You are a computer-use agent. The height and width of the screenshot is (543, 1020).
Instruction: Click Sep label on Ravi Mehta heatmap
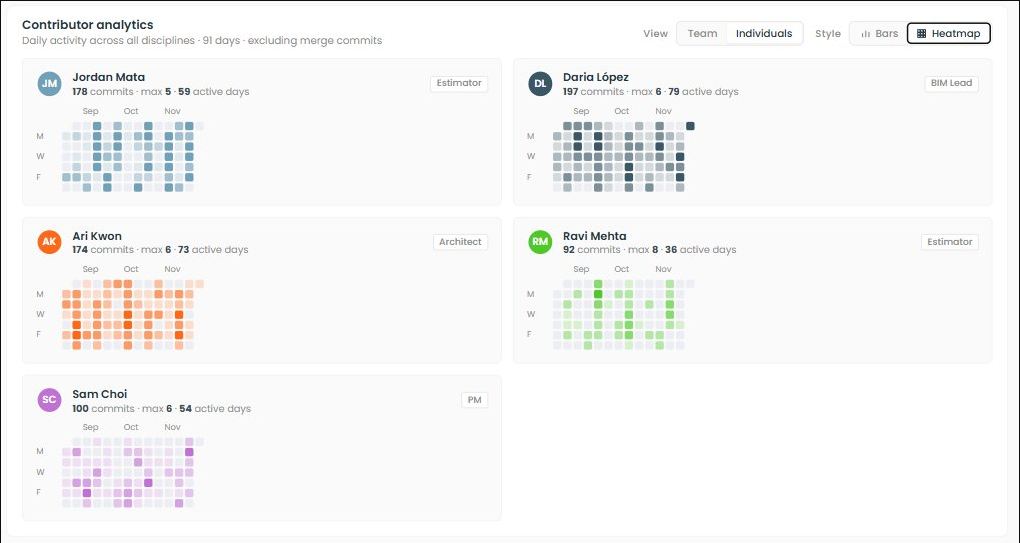[581, 269]
